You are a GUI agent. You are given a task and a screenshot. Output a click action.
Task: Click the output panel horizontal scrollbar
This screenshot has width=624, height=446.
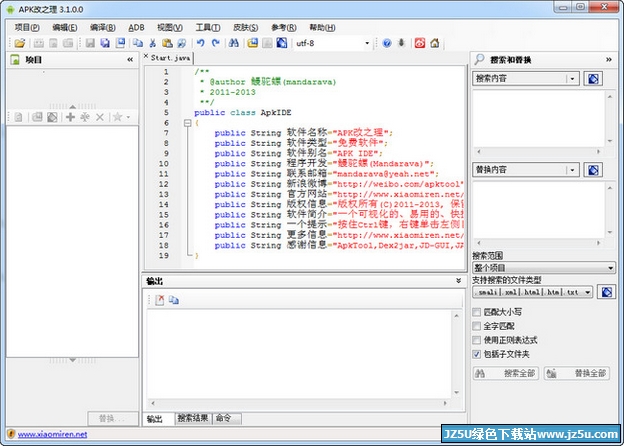click(x=298, y=403)
